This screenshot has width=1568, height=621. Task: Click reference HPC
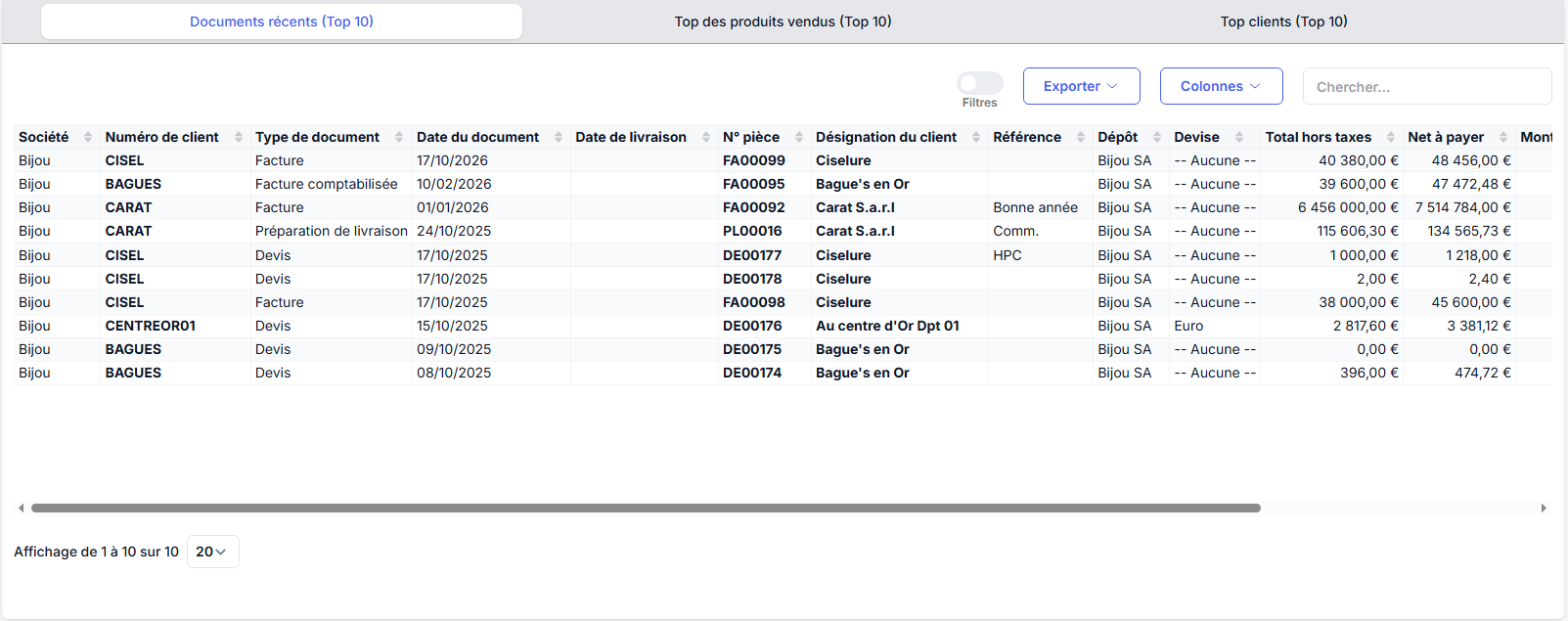[x=1008, y=255]
